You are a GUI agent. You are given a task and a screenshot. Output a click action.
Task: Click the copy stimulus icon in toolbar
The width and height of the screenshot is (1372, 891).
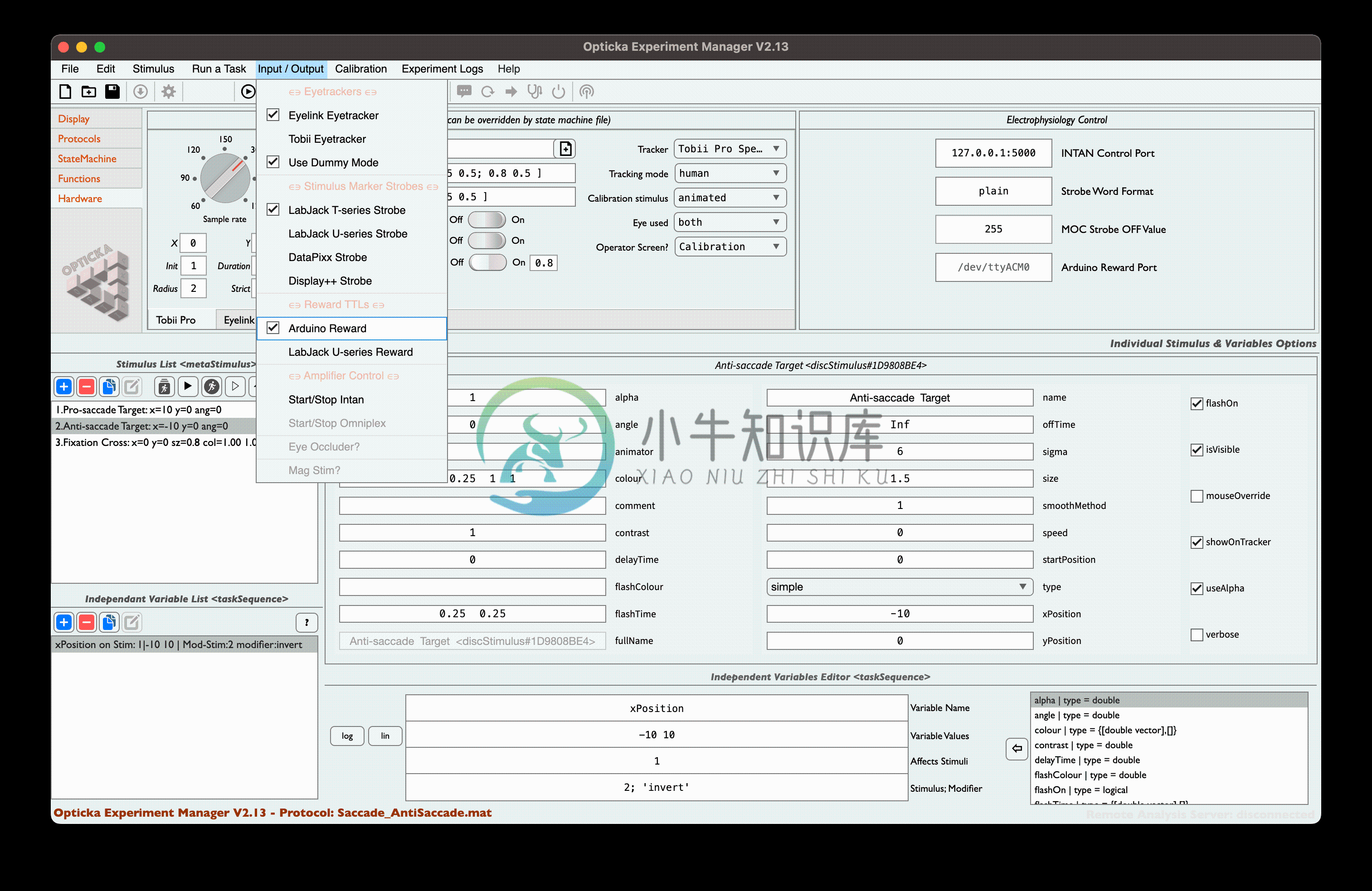111,391
